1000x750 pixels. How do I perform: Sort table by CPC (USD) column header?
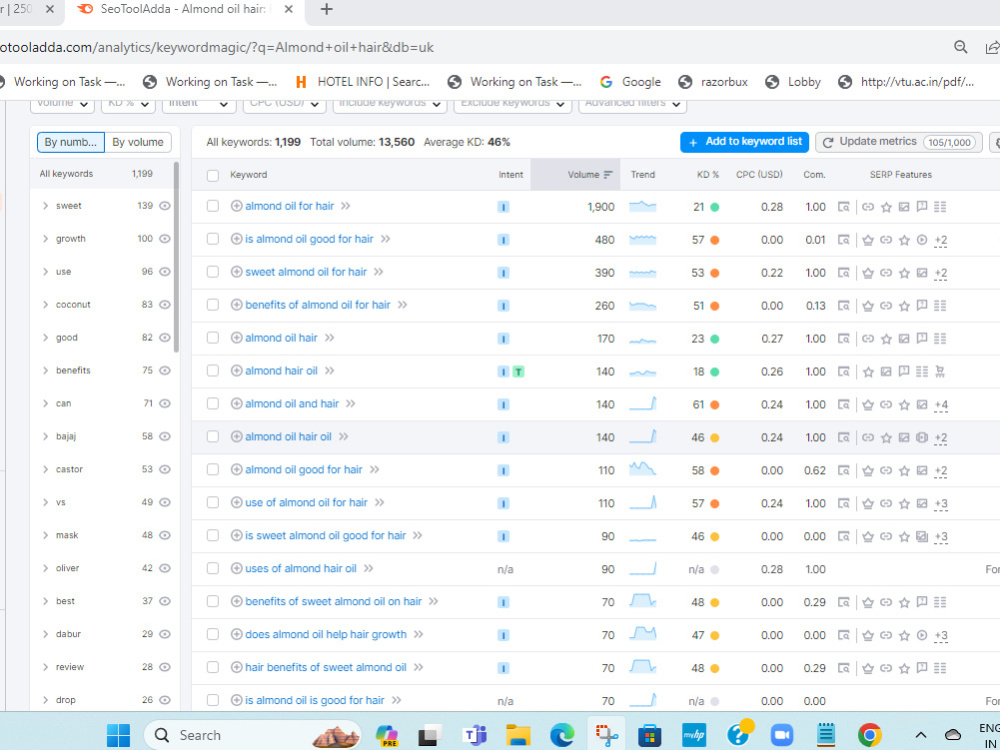[759, 175]
